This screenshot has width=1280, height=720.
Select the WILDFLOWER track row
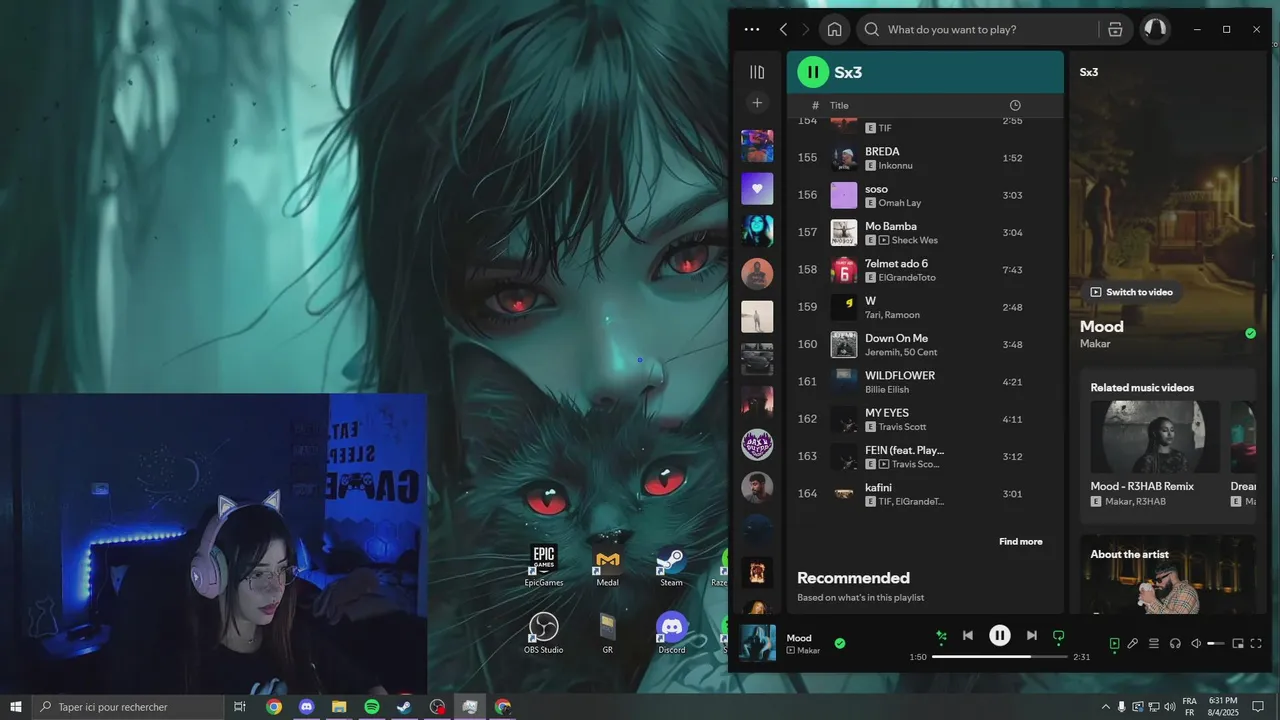925,382
